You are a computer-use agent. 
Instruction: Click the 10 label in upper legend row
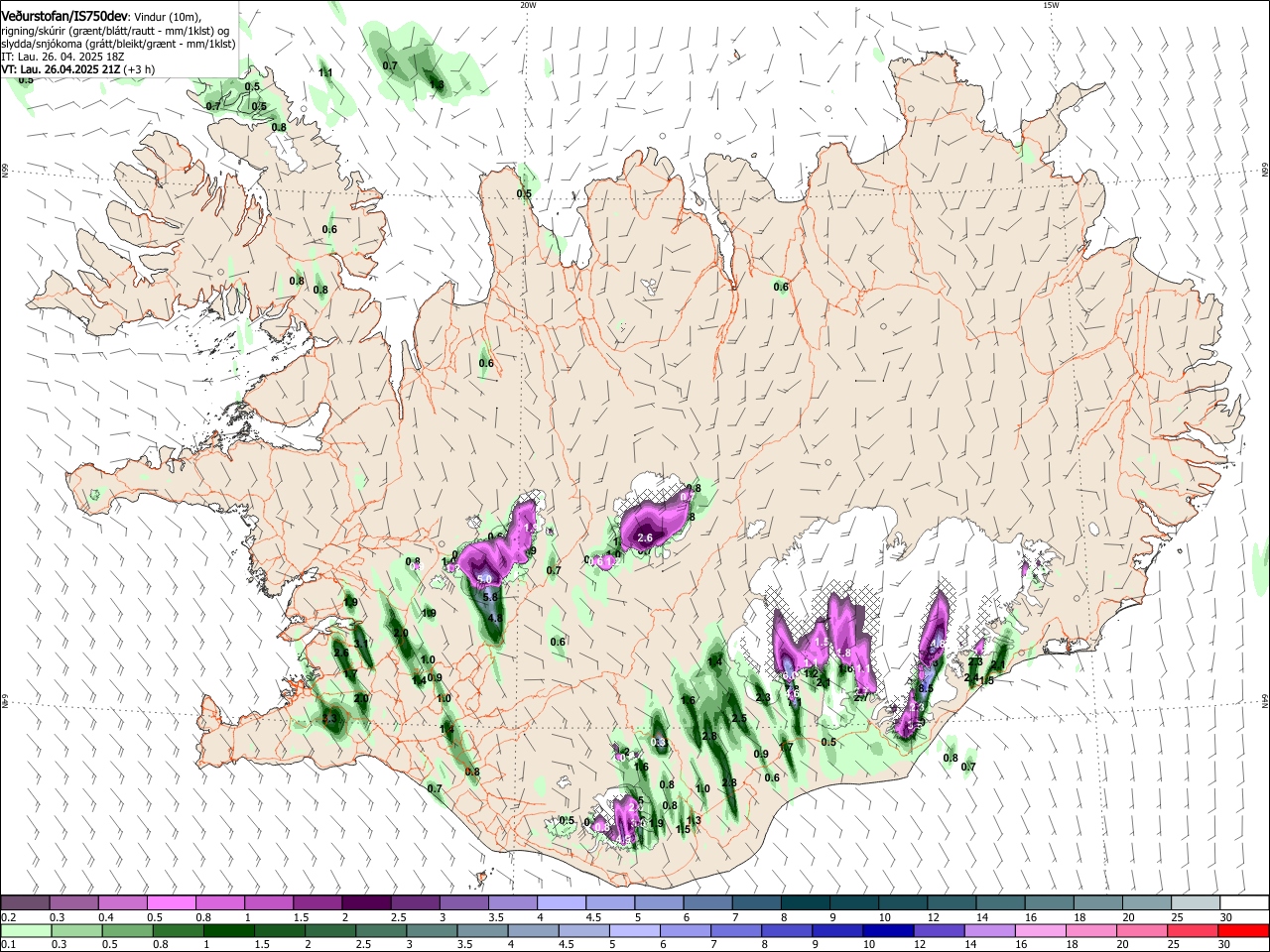click(x=885, y=916)
